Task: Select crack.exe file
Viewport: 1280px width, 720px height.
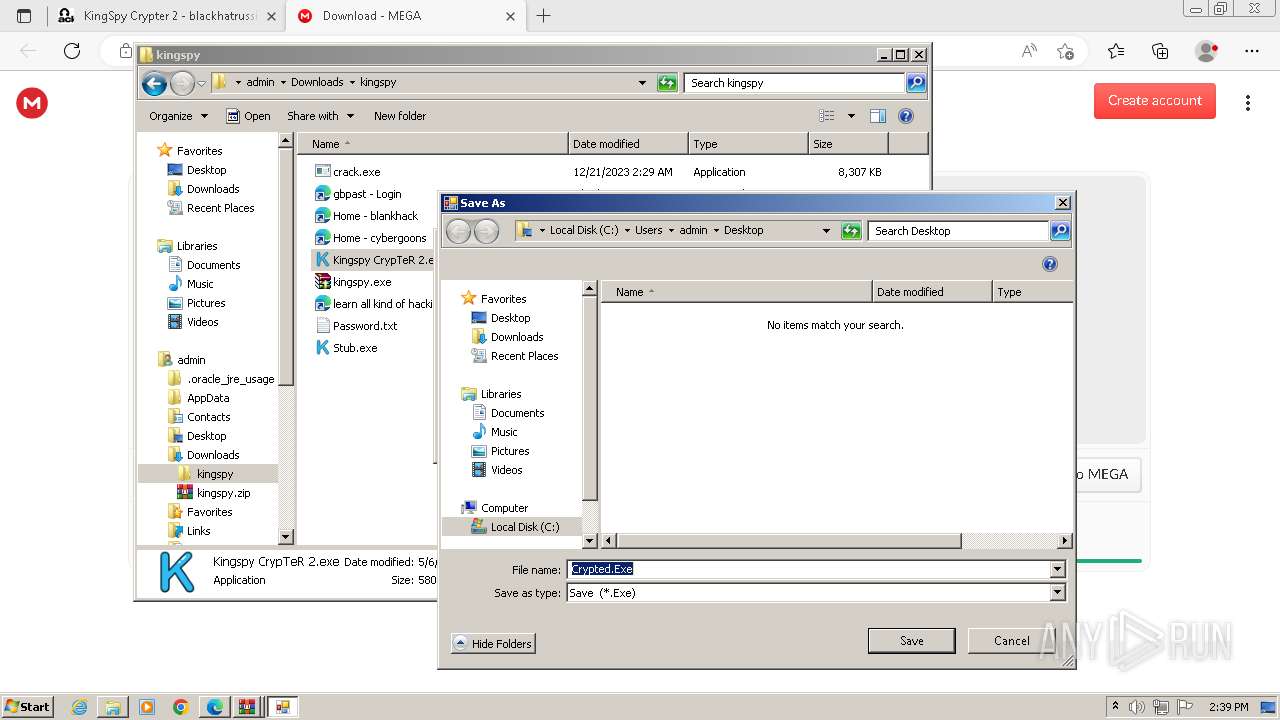Action: (347, 172)
